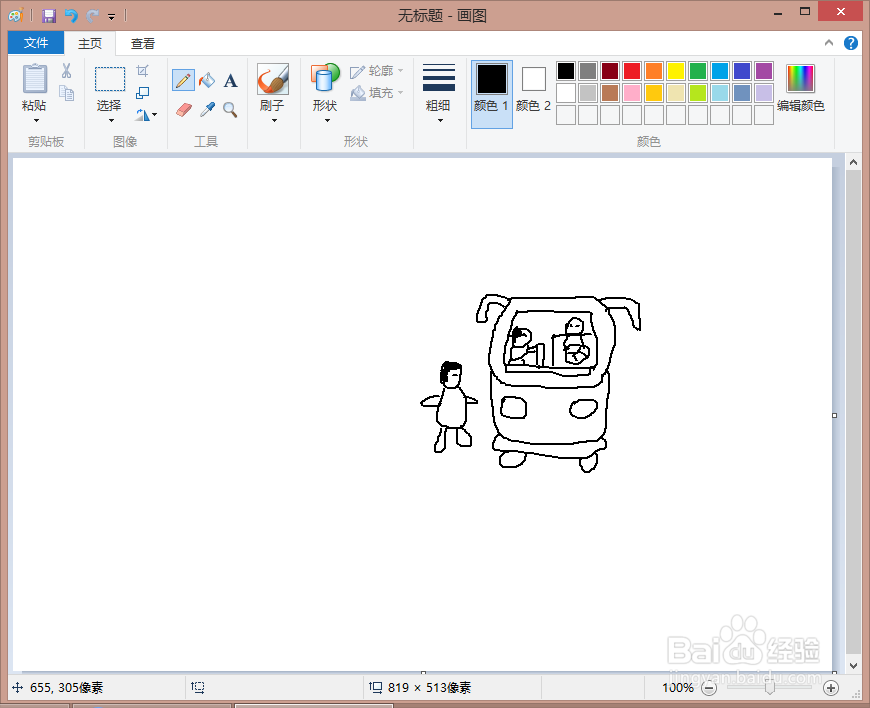Viewport: 870px width, 708px height.
Task: Open Customize Quick Access Toolbar dropdown
Action: coord(112,17)
